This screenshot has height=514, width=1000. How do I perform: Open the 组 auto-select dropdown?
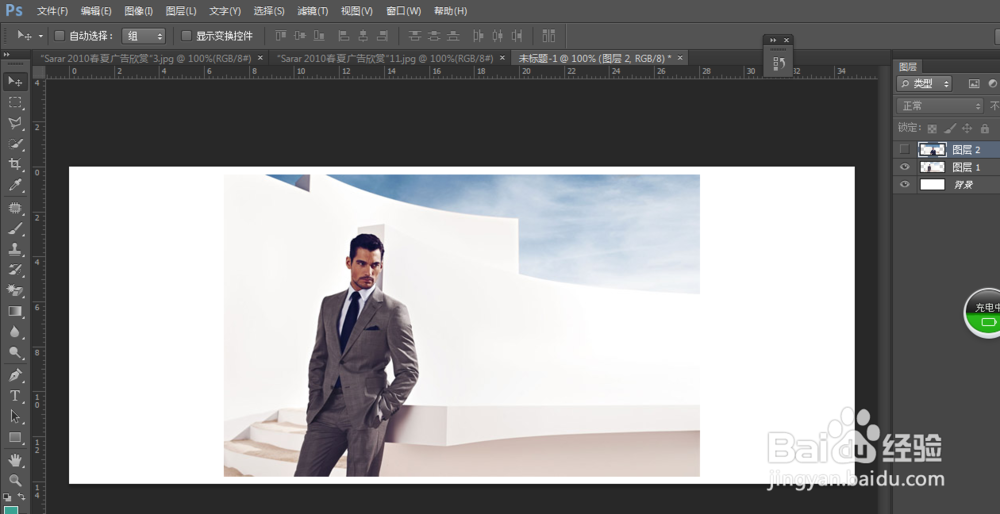[143, 36]
